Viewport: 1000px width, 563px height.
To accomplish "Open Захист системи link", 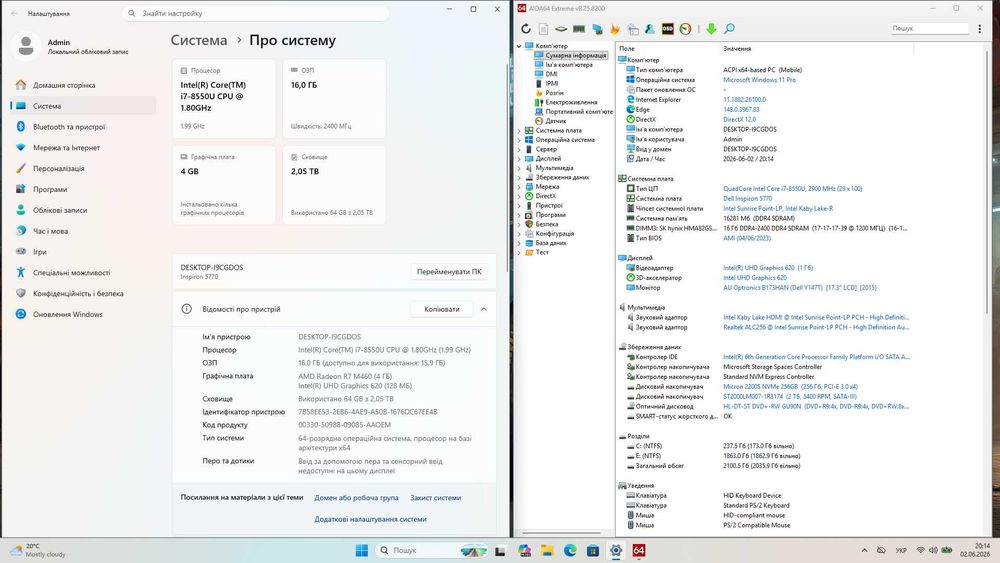I will [436, 498].
